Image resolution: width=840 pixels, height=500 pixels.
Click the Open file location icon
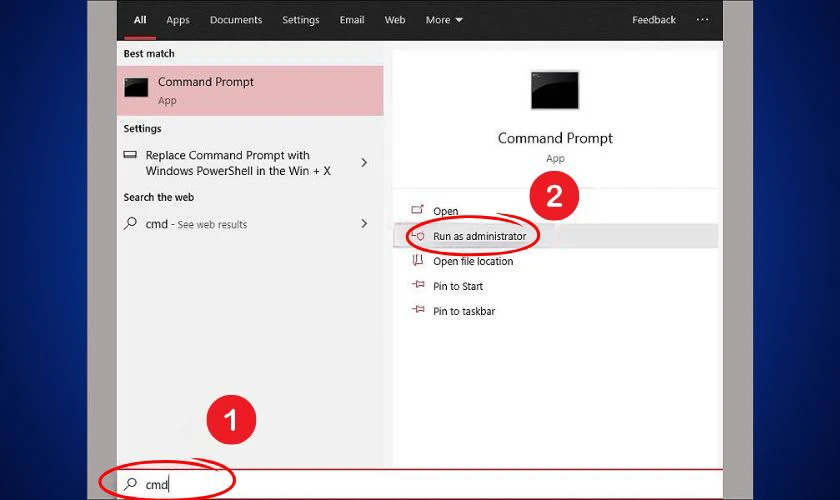[x=418, y=260]
